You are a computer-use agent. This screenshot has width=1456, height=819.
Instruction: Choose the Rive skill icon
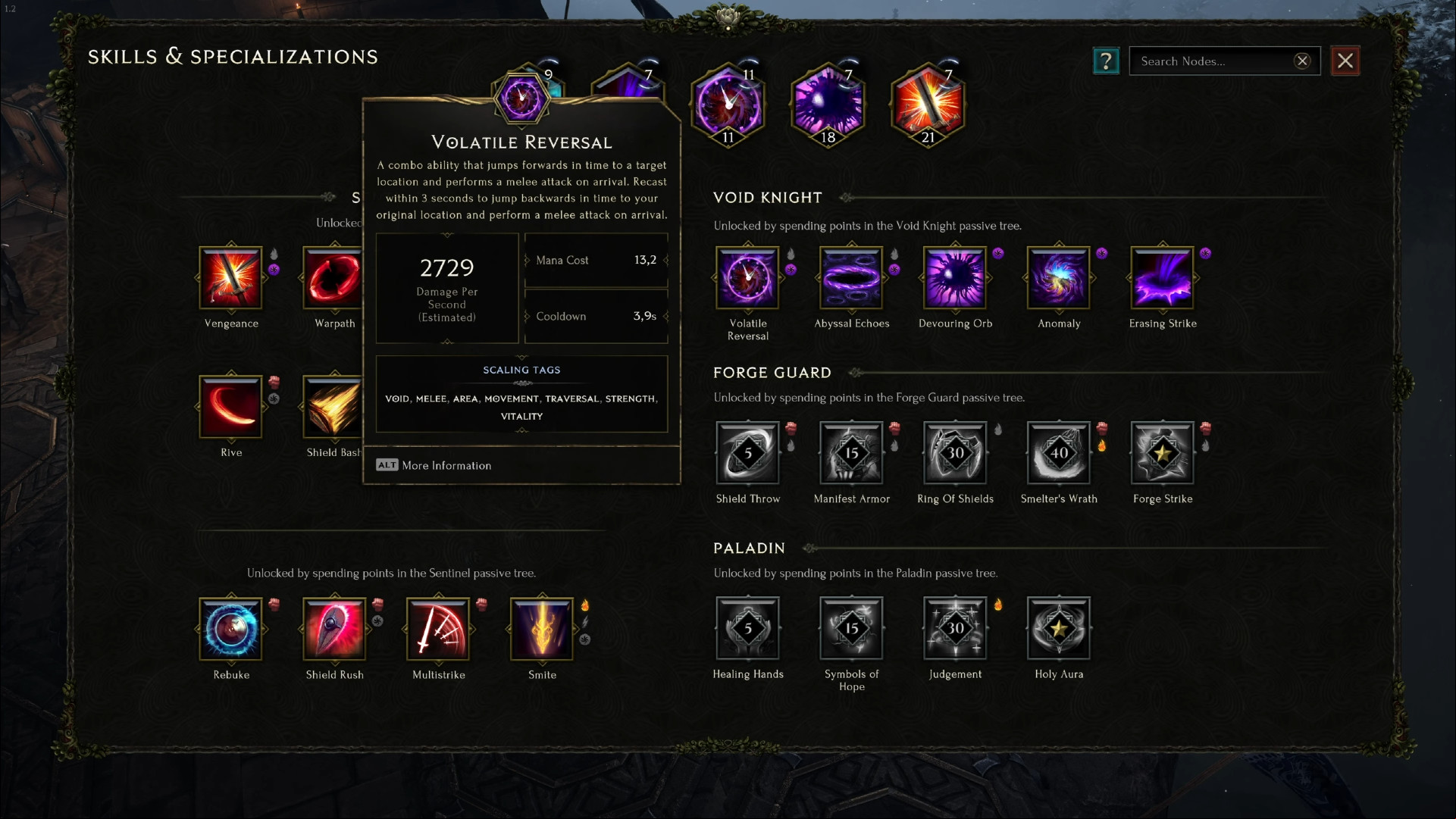point(231,407)
